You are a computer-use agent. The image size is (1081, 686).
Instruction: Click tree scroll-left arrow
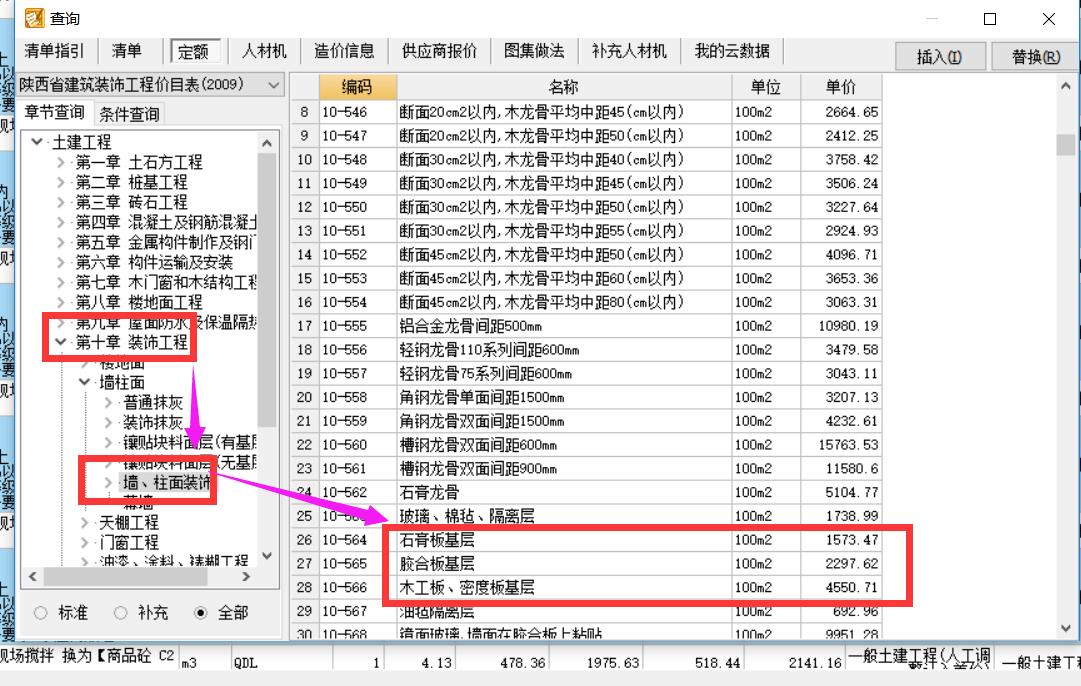point(32,576)
